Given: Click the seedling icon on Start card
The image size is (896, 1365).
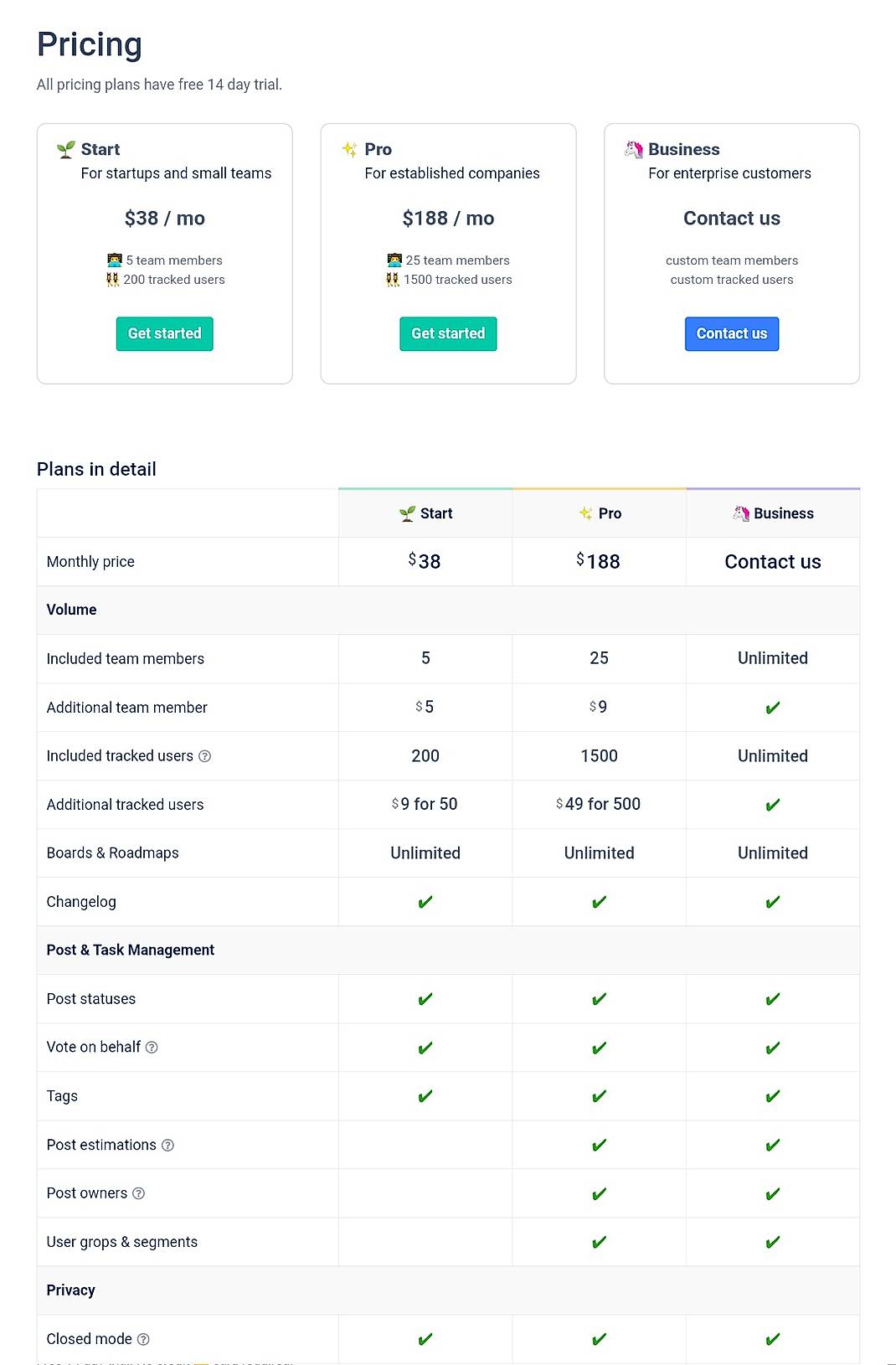Looking at the screenshot, I should [x=66, y=150].
